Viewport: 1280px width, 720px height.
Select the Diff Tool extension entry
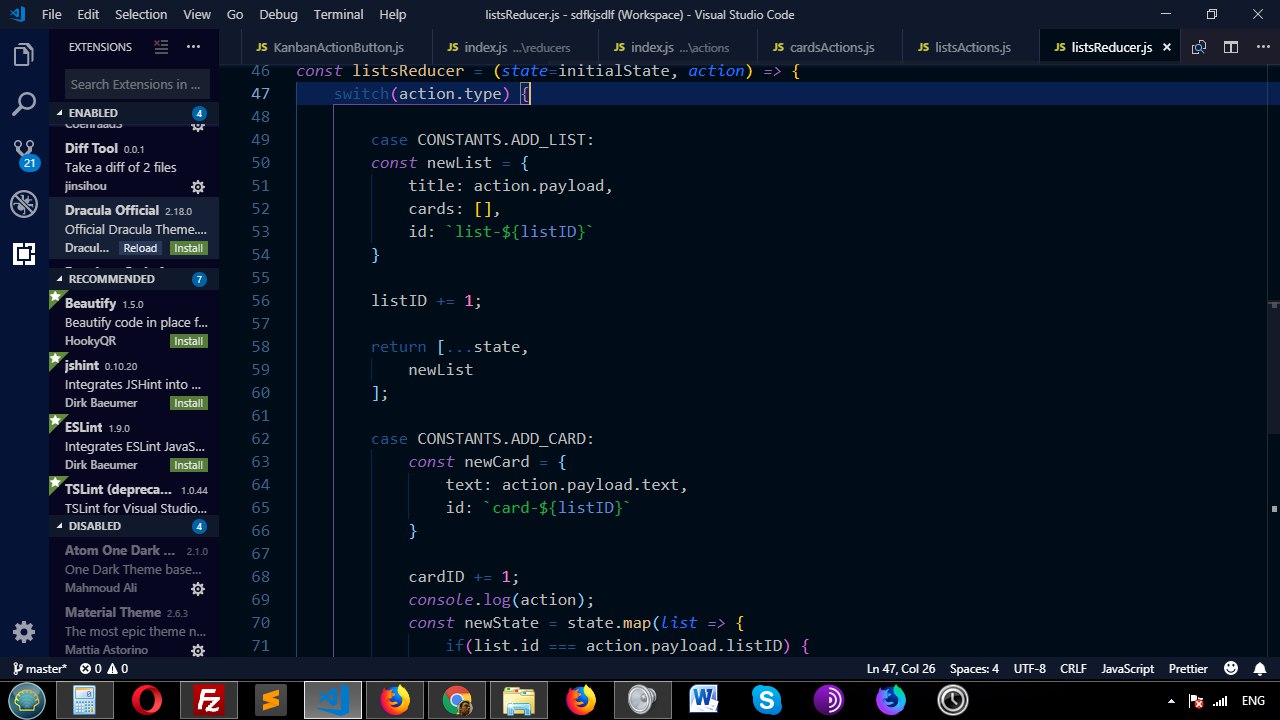tap(134, 167)
